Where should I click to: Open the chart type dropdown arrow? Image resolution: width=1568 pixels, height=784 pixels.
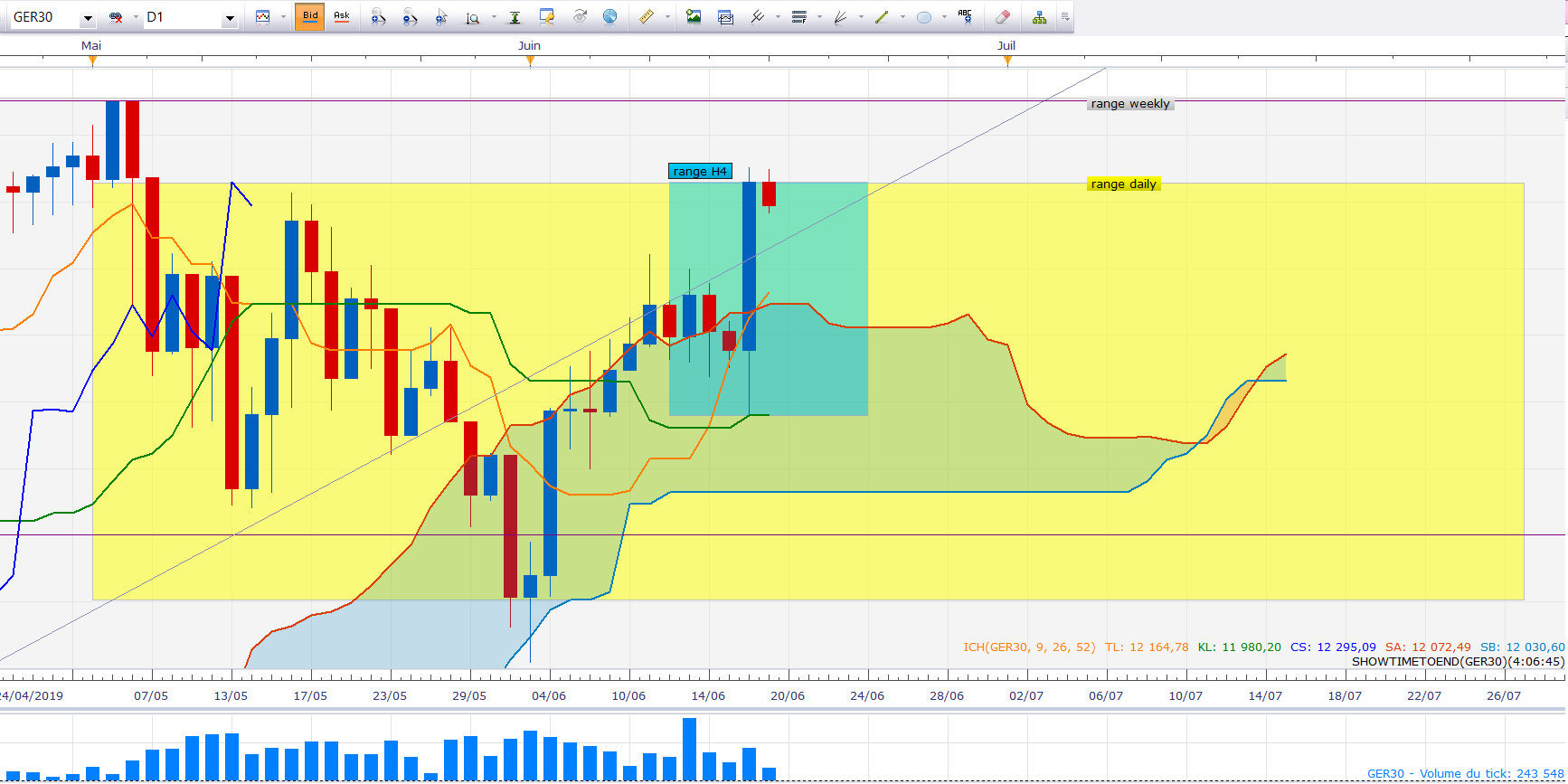pos(283,17)
